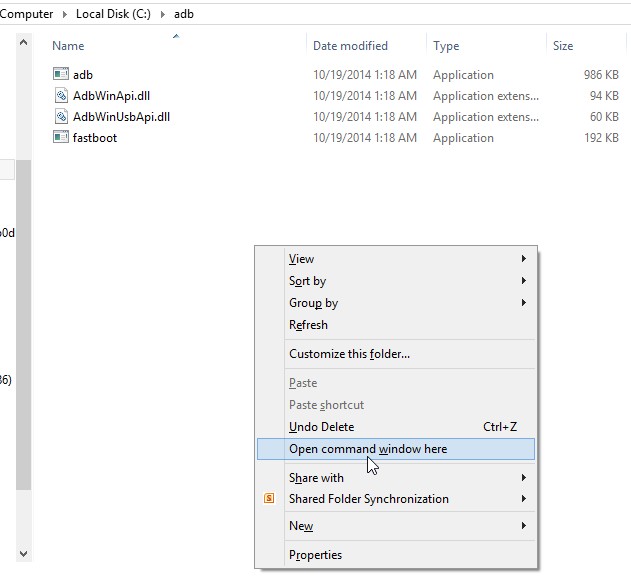Image resolution: width=631 pixels, height=578 pixels.
Task: Click Customize this folder option
Action: click(349, 354)
